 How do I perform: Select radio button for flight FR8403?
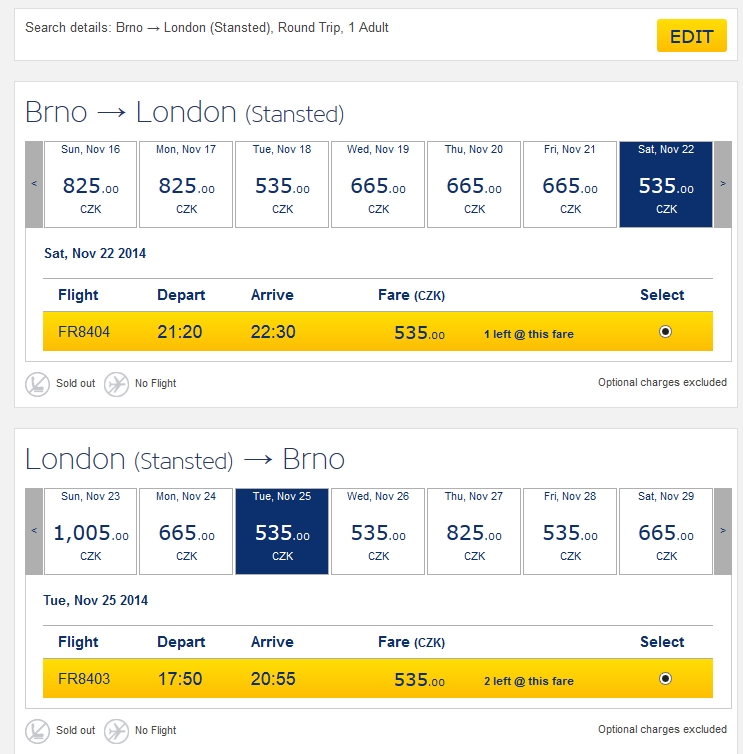[665, 679]
